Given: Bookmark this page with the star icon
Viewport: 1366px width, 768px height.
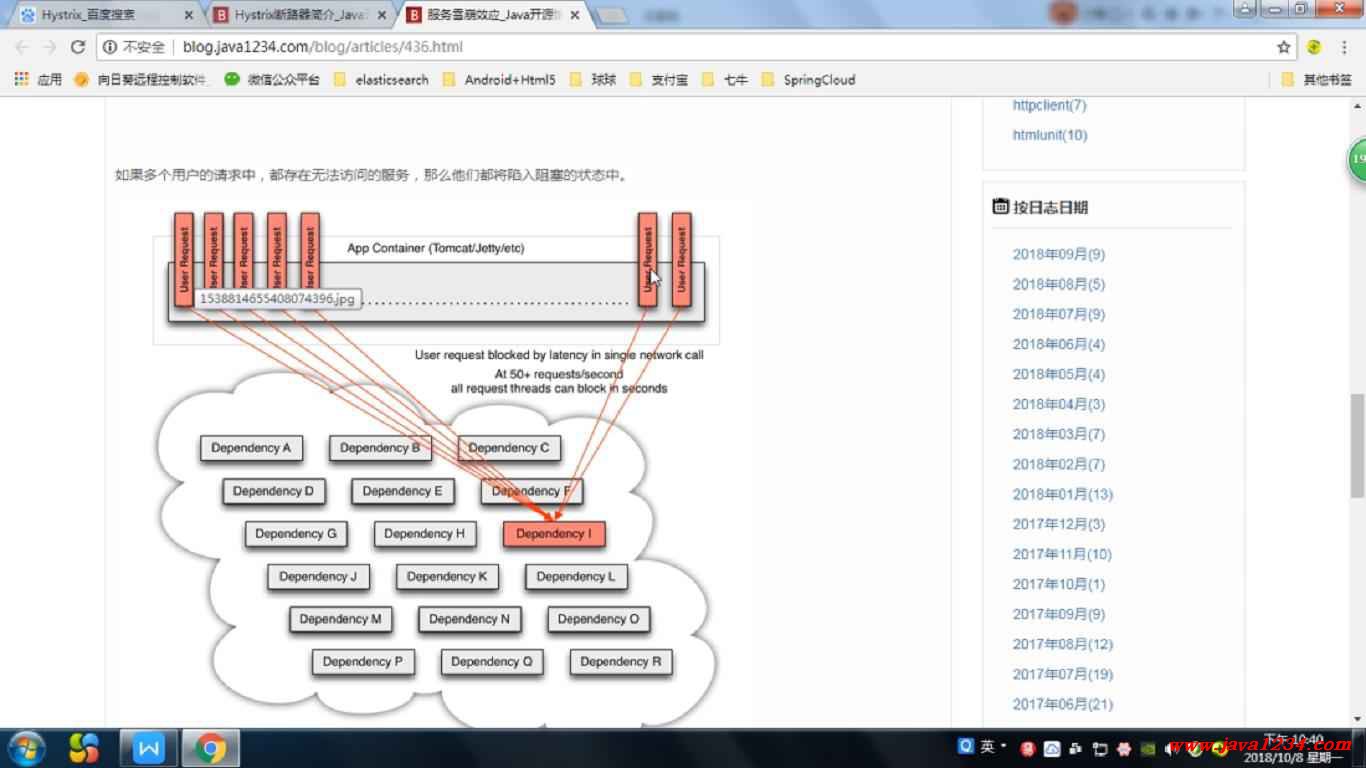Looking at the screenshot, I should 1284,47.
